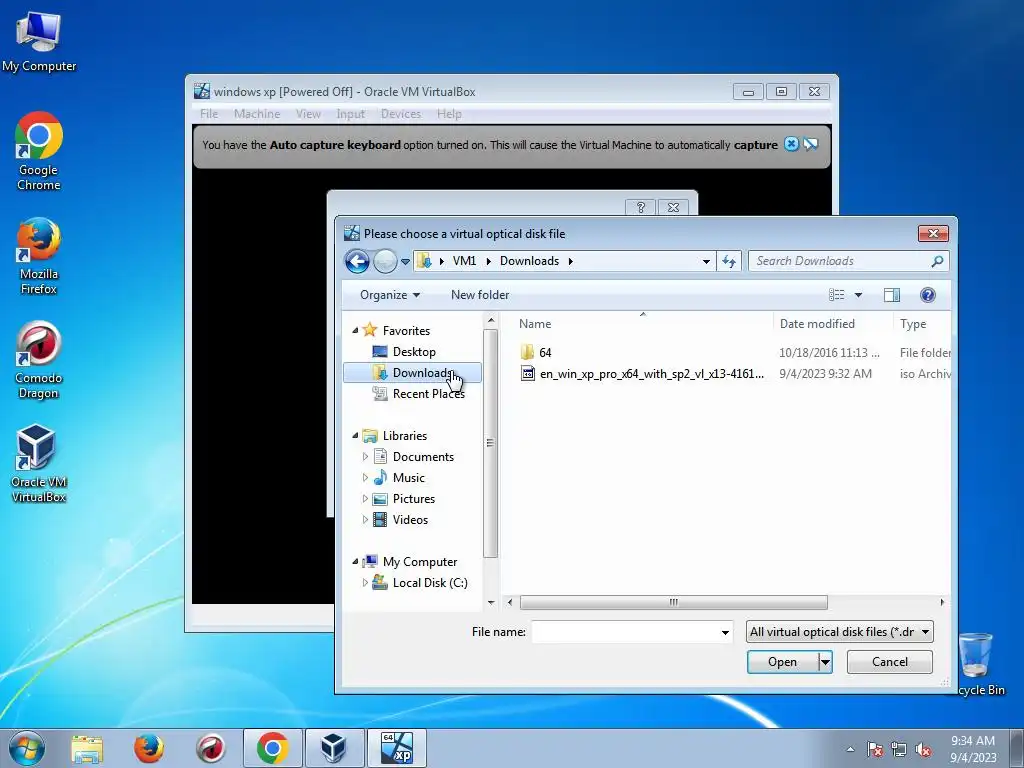Click into the File name field
Viewport: 1024px width, 768px height.
click(626, 632)
